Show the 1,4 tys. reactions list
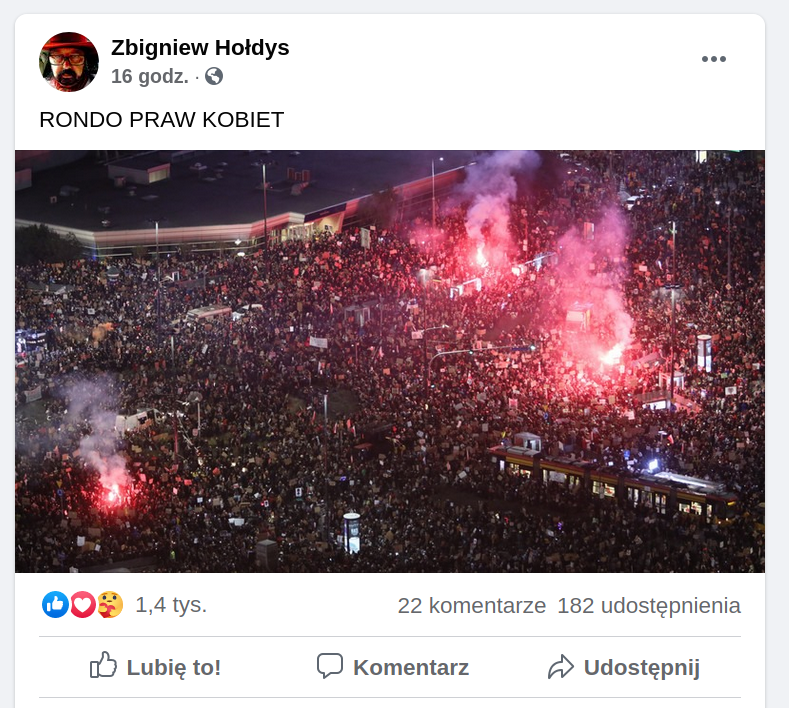 (171, 605)
